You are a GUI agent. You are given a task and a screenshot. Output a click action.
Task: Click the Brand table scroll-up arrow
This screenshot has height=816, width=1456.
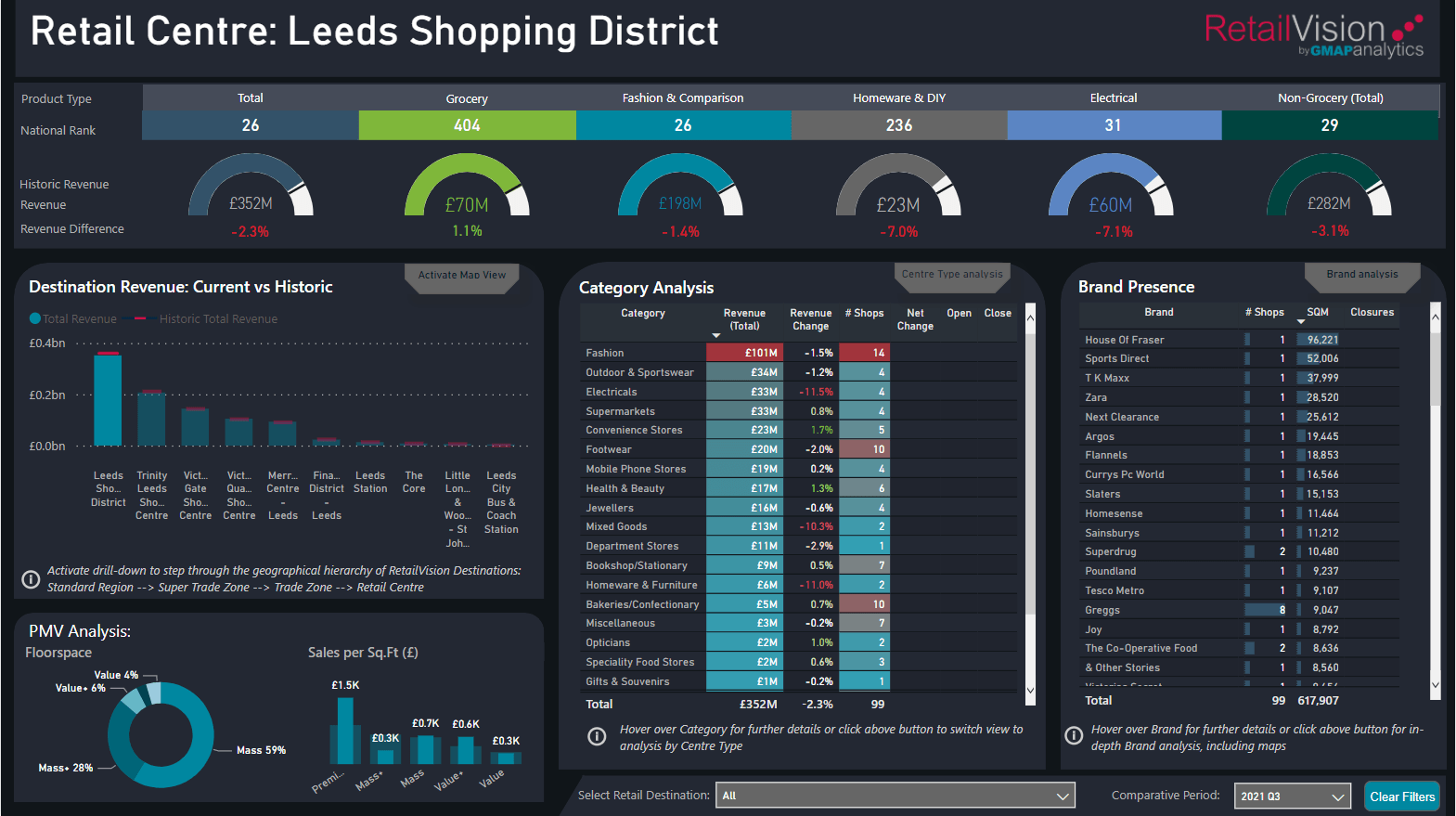tap(1436, 316)
